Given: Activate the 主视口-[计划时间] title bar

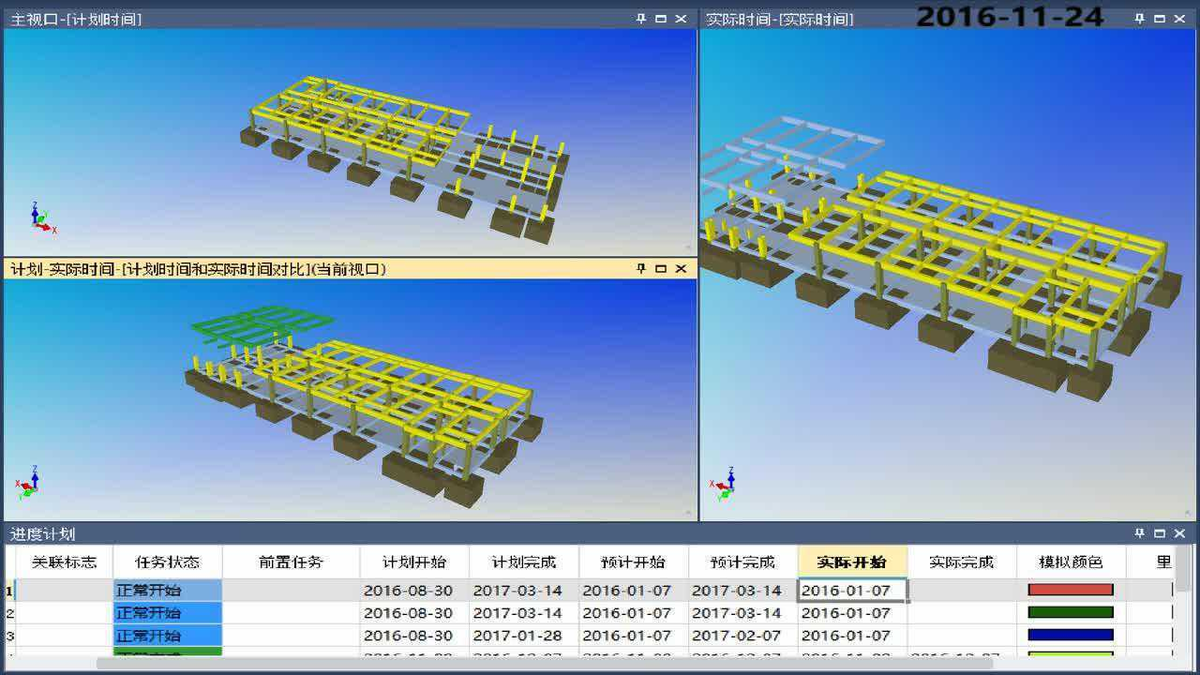Looking at the screenshot, I should 349,19.
